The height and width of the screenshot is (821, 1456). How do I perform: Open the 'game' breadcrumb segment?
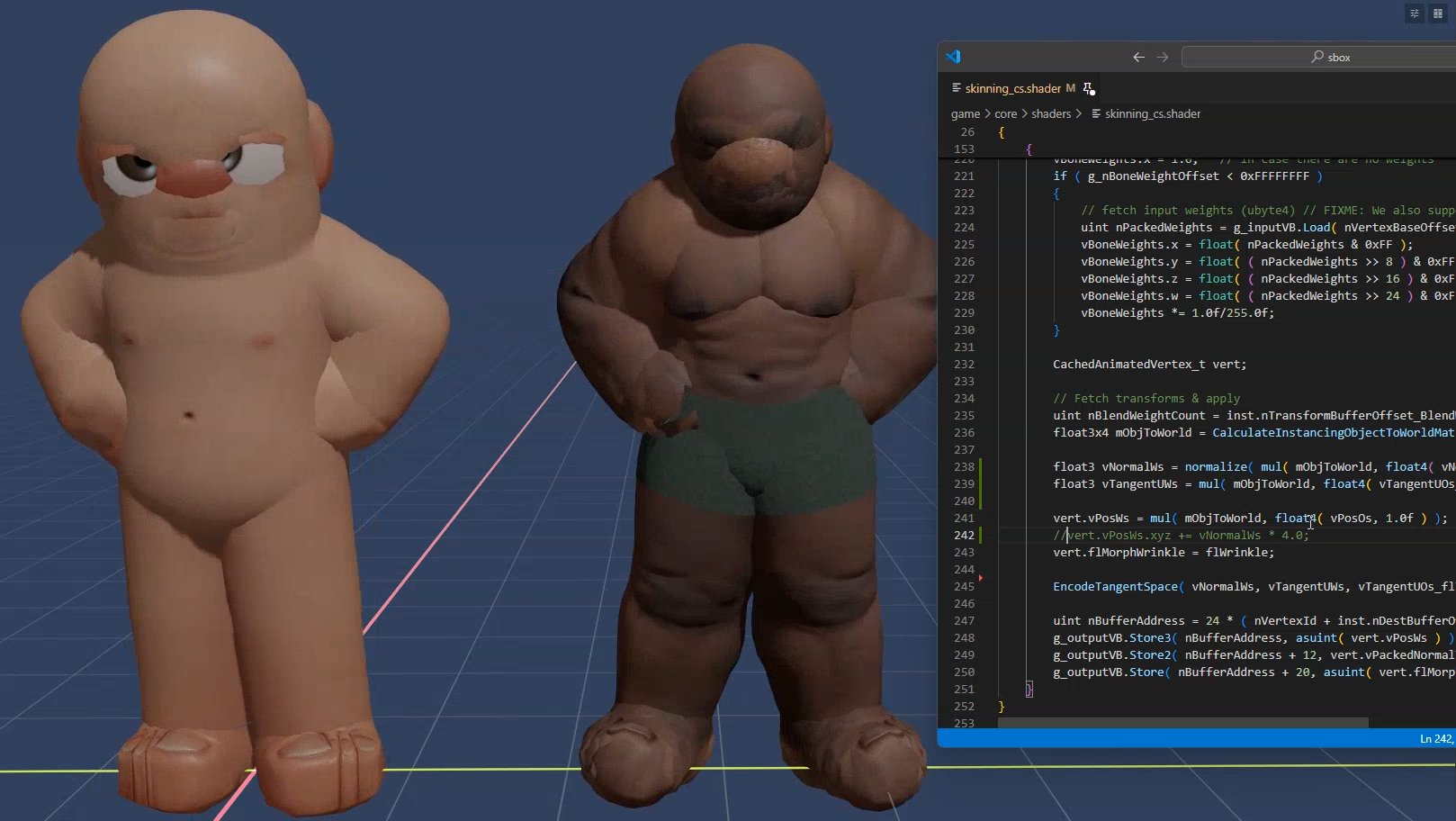966,113
